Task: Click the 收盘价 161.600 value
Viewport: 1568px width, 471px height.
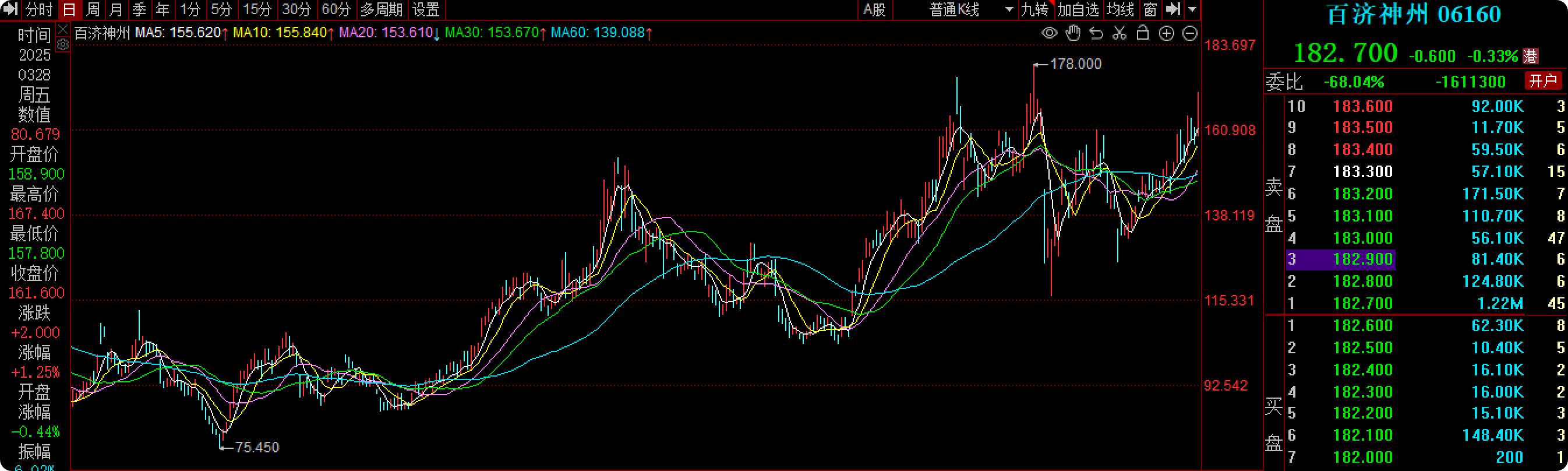Action: pyautogui.click(x=36, y=293)
